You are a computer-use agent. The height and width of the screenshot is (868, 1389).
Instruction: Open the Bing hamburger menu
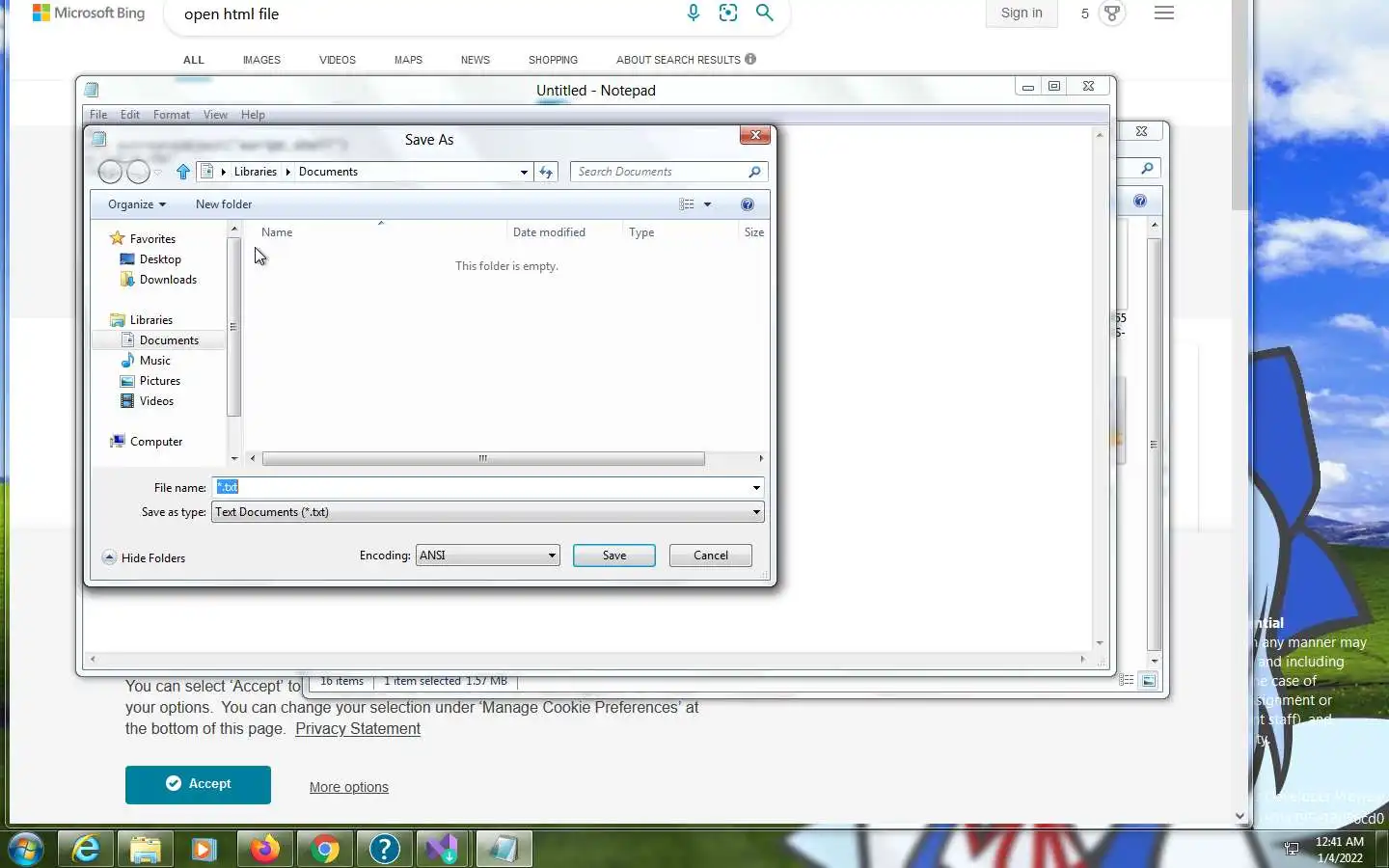[x=1164, y=14]
